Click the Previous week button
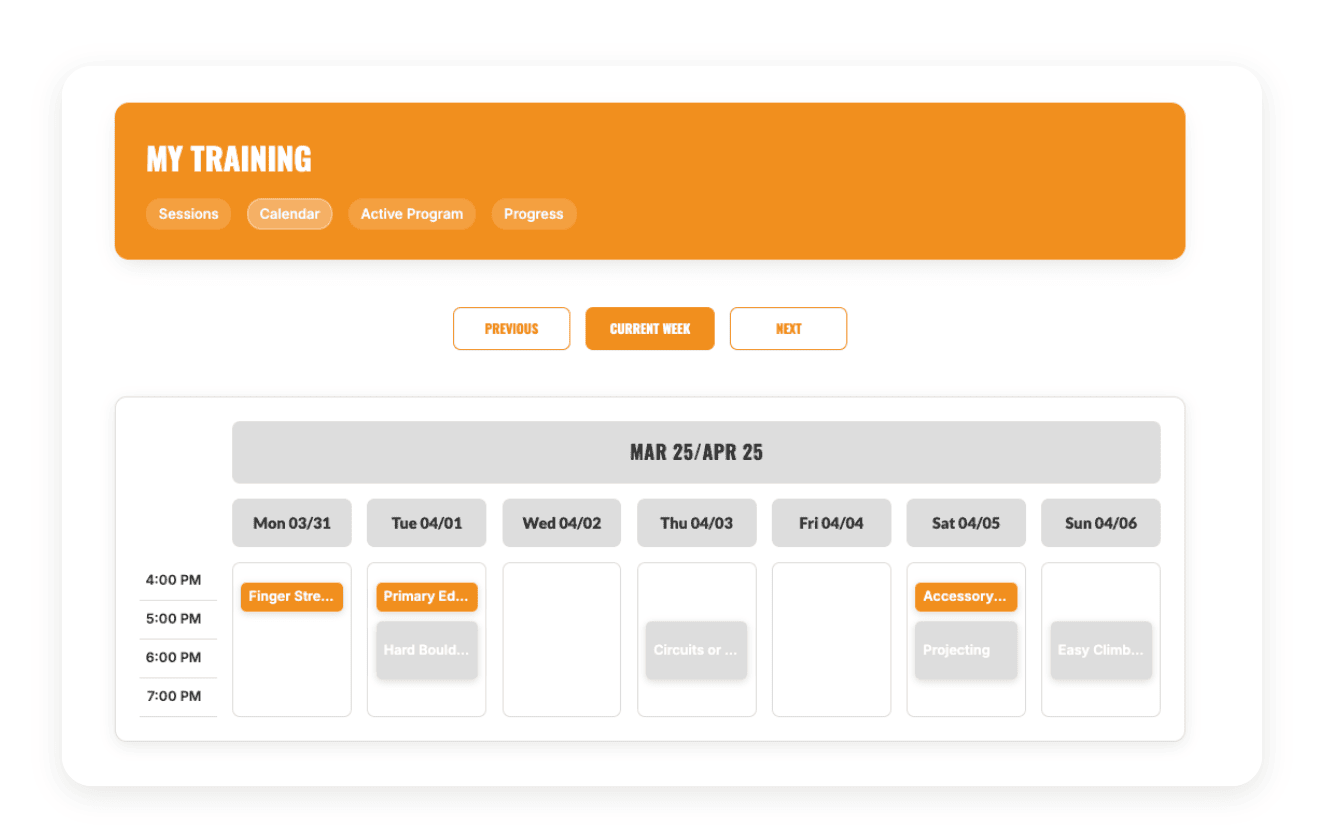This screenshot has width=1318, height=838. click(511, 329)
